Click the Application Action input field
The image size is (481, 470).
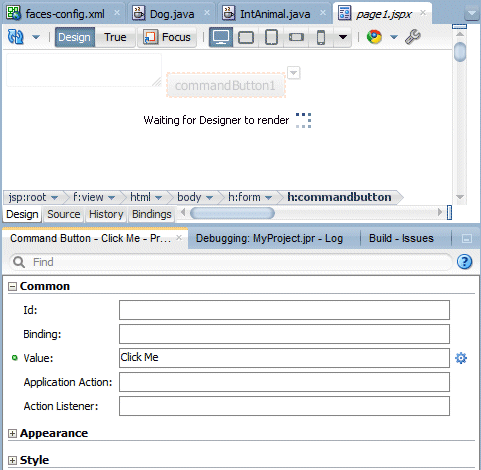point(284,382)
